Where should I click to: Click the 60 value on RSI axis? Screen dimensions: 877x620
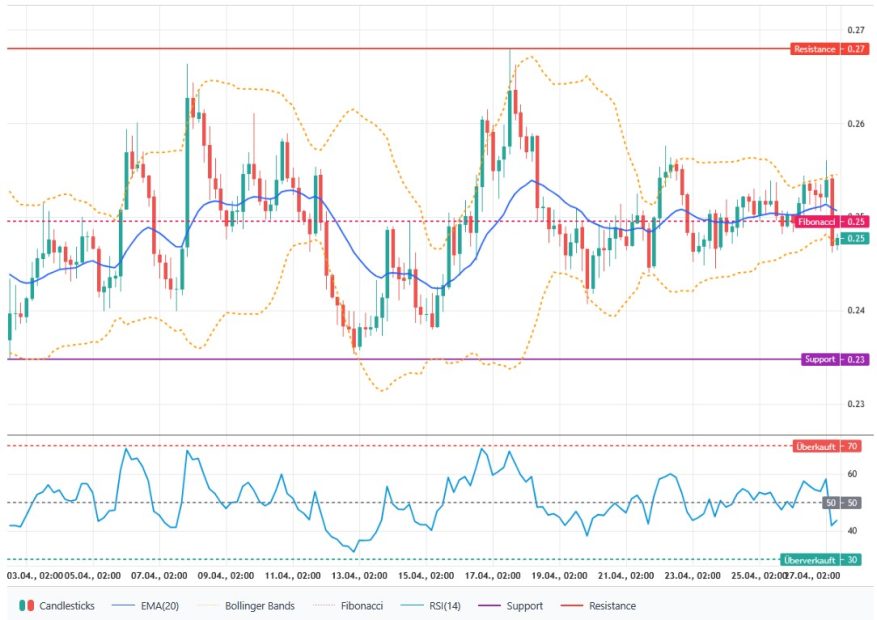click(852, 474)
